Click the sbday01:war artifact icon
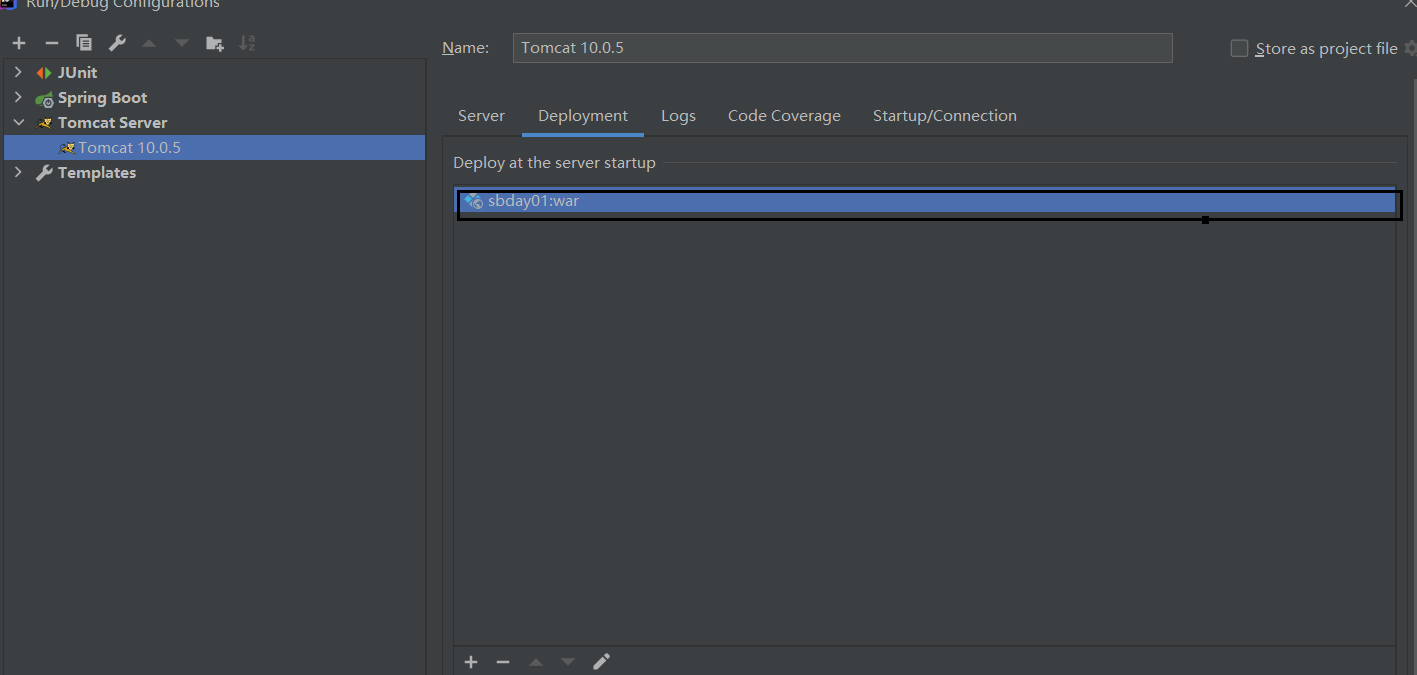This screenshot has height=675, width=1417. pyautogui.click(x=474, y=201)
